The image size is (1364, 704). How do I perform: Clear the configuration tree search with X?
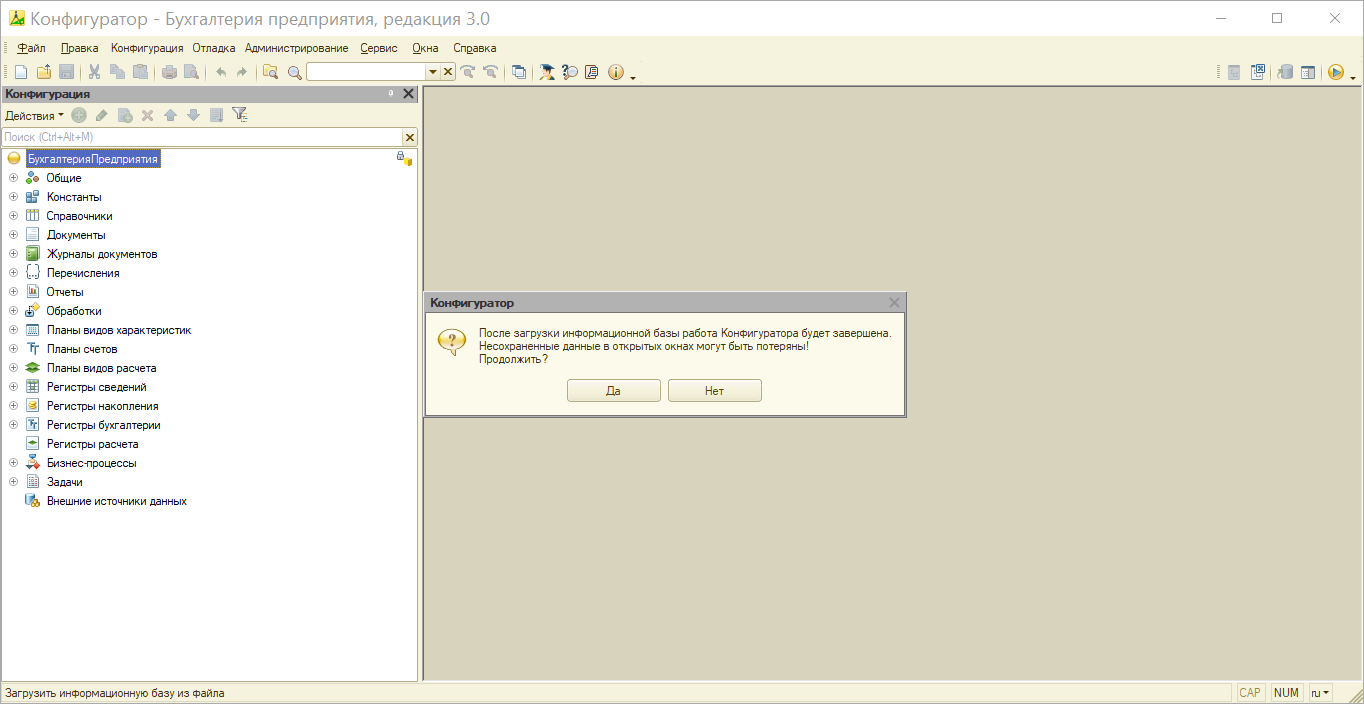pyautogui.click(x=409, y=137)
